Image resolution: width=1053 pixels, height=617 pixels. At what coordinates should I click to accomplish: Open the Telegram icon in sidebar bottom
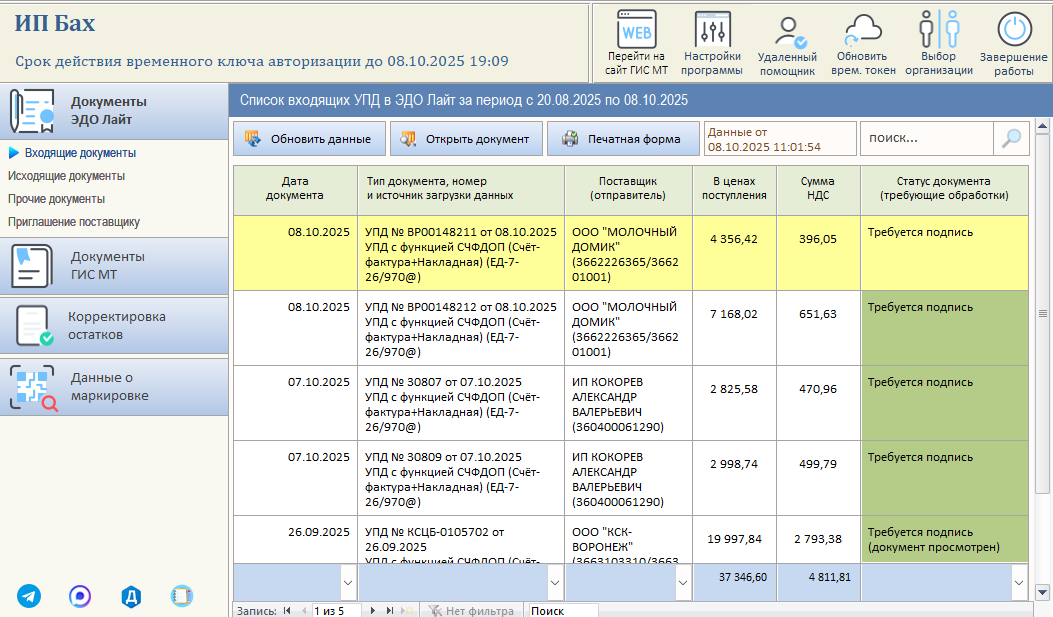click(29, 596)
